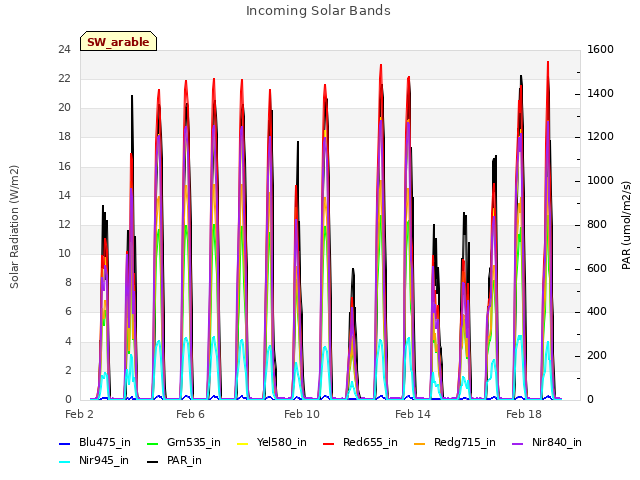Click the 'Incoming Solar Bands' chart title
640x480 pixels.
tap(318, 11)
